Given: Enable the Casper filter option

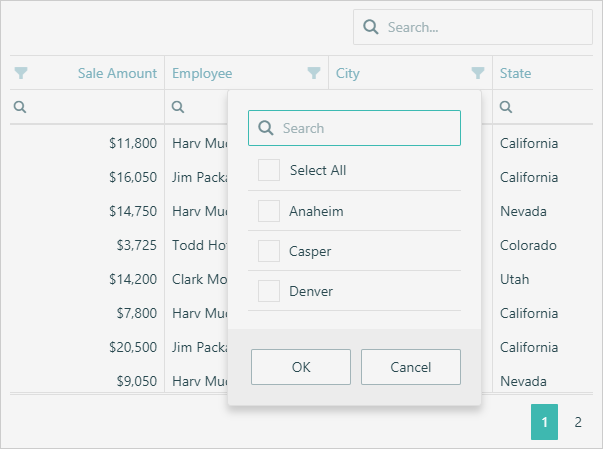Looking at the screenshot, I should tap(269, 251).
